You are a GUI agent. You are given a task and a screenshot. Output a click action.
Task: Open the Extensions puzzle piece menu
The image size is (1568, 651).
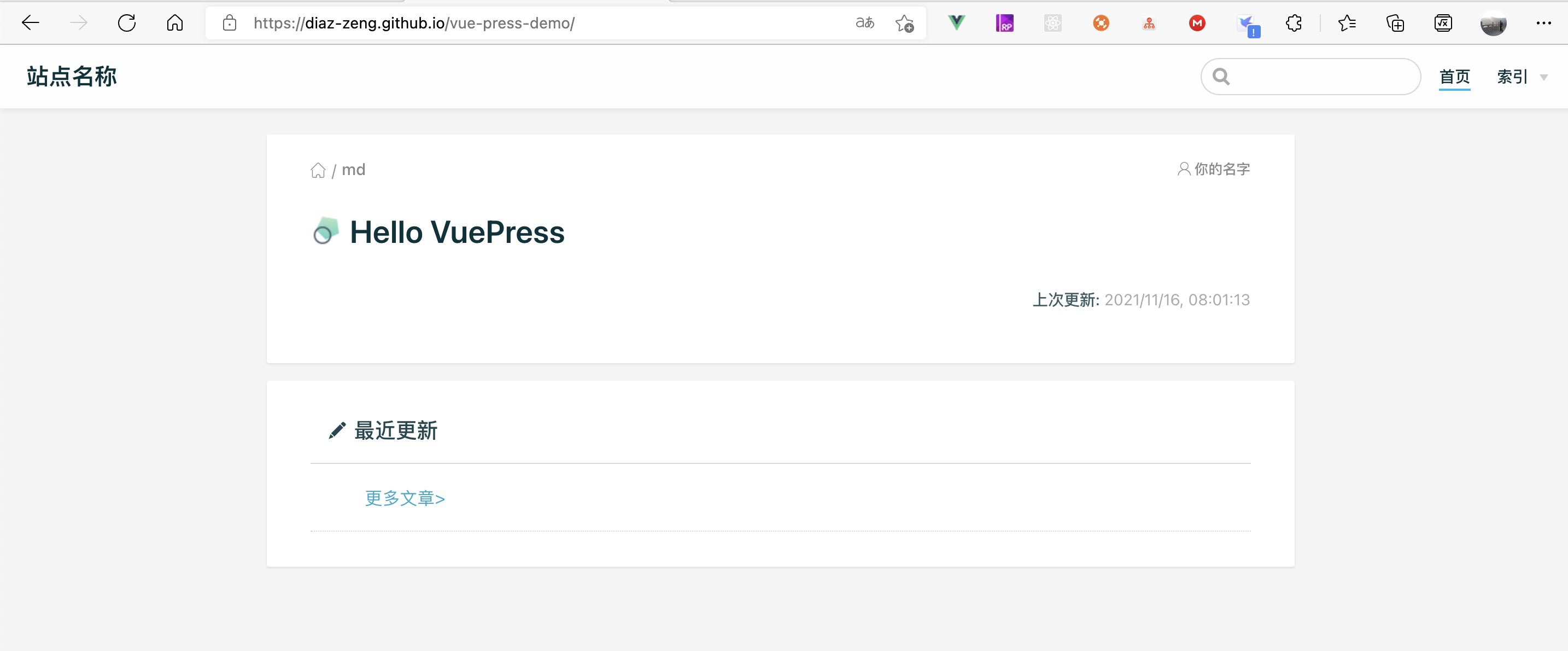[1294, 23]
